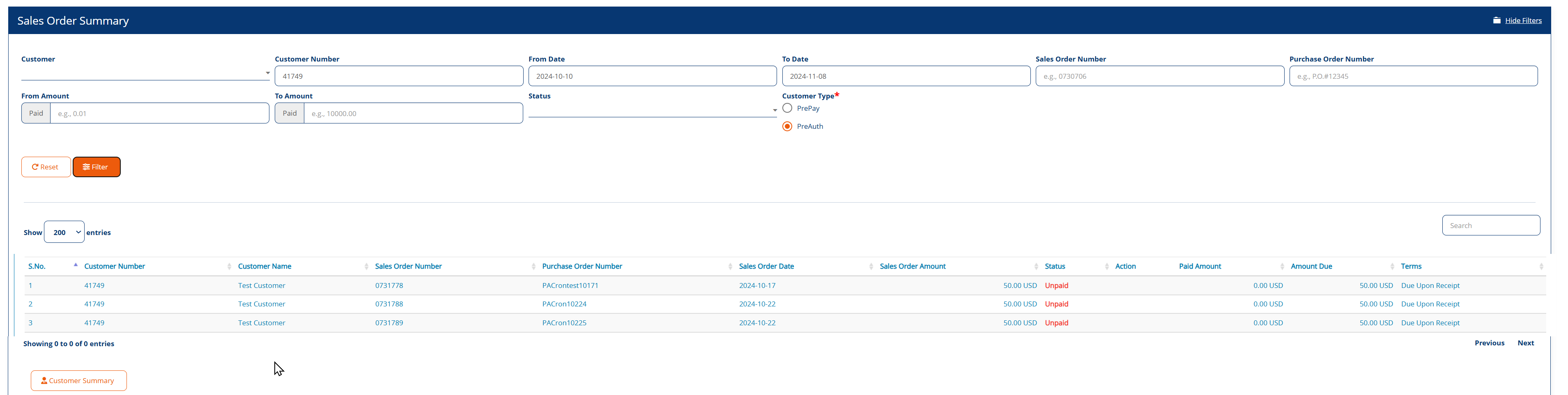
Task: Sort by Amount Due sort icon
Action: [1392, 267]
